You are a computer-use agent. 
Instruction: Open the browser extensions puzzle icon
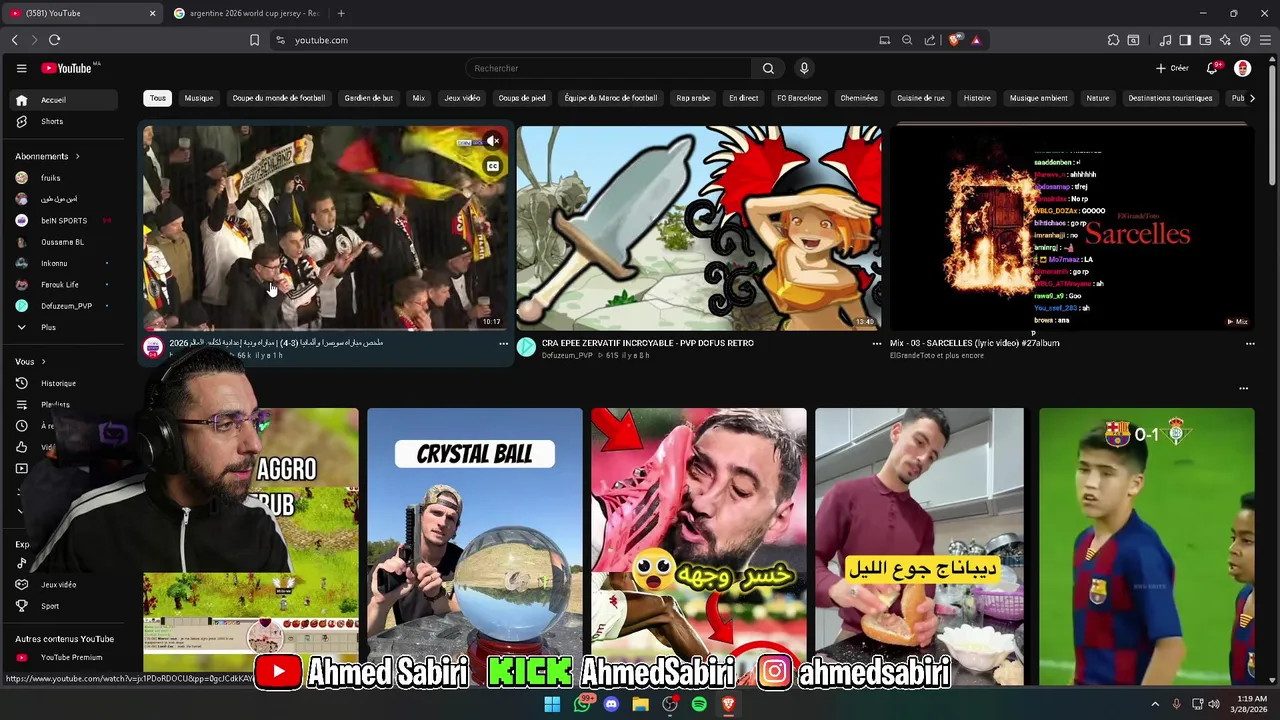(1113, 40)
